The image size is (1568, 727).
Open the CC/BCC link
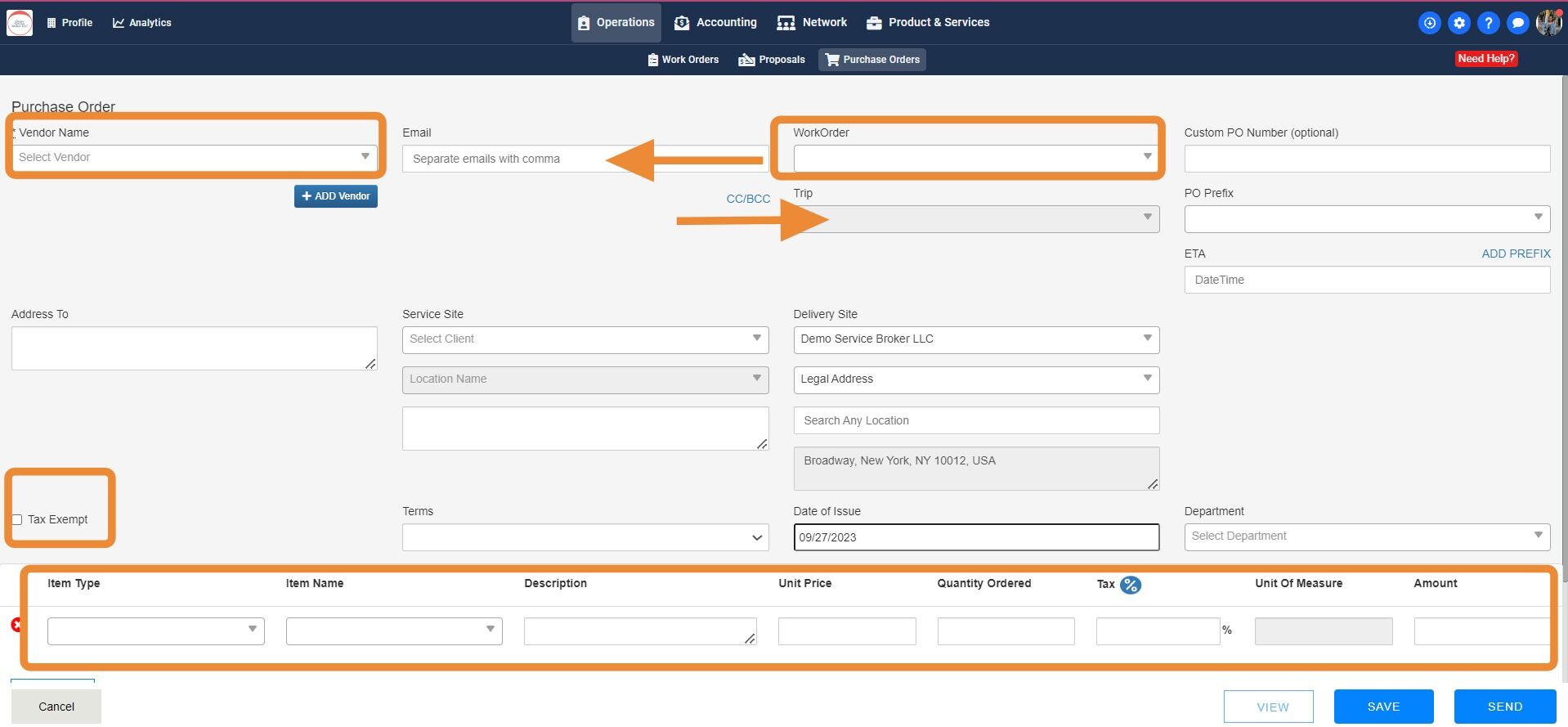[748, 199]
